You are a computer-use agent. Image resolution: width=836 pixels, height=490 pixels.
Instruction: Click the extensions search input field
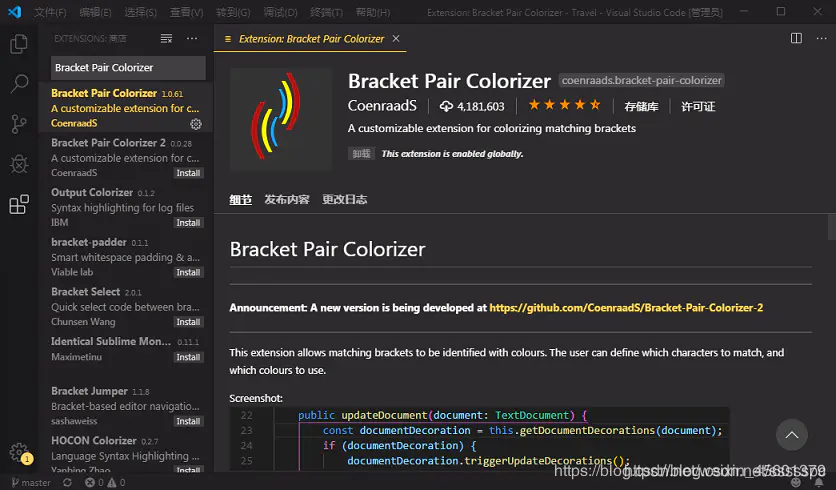[128, 68]
